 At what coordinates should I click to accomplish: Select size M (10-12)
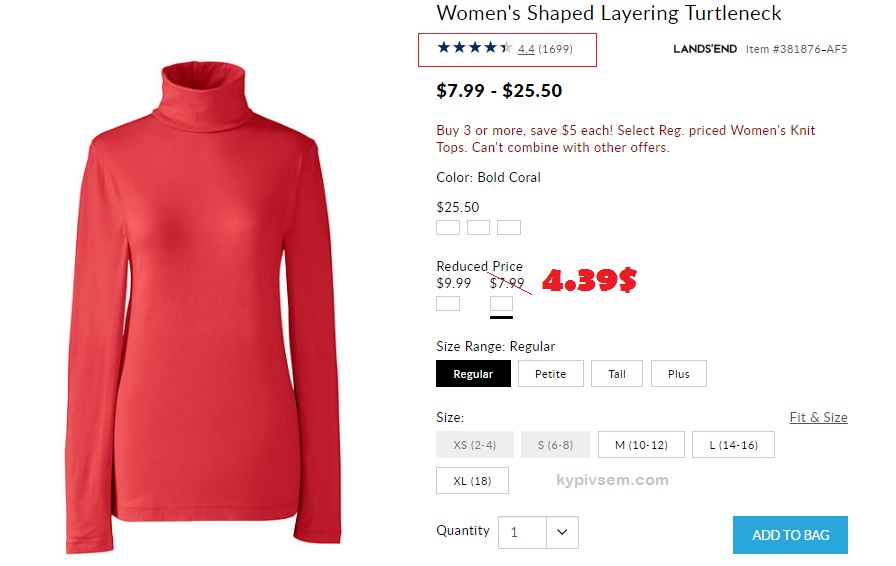pos(641,445)
